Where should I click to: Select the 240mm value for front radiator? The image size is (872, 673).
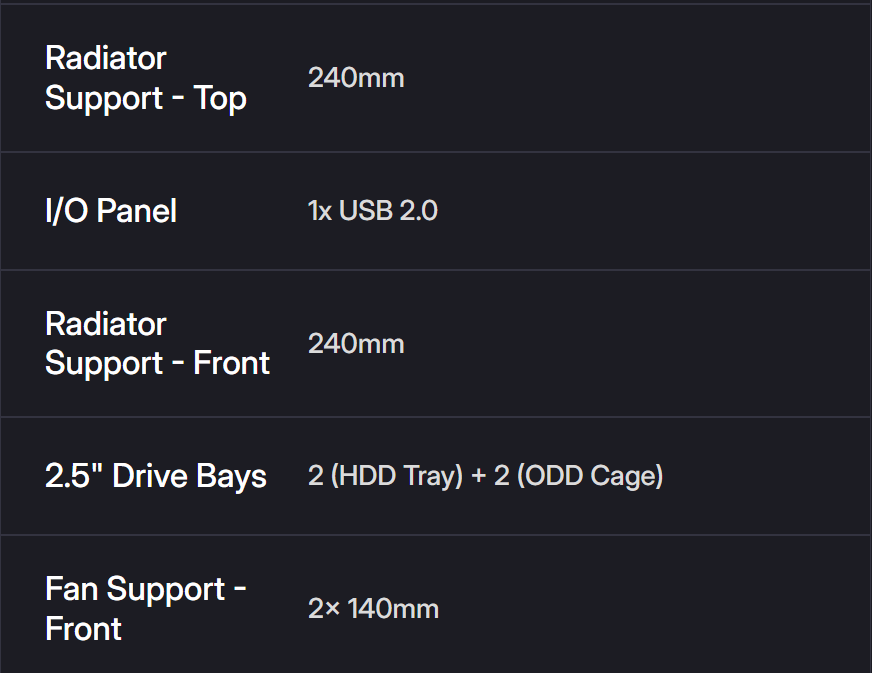click(356, 344)
